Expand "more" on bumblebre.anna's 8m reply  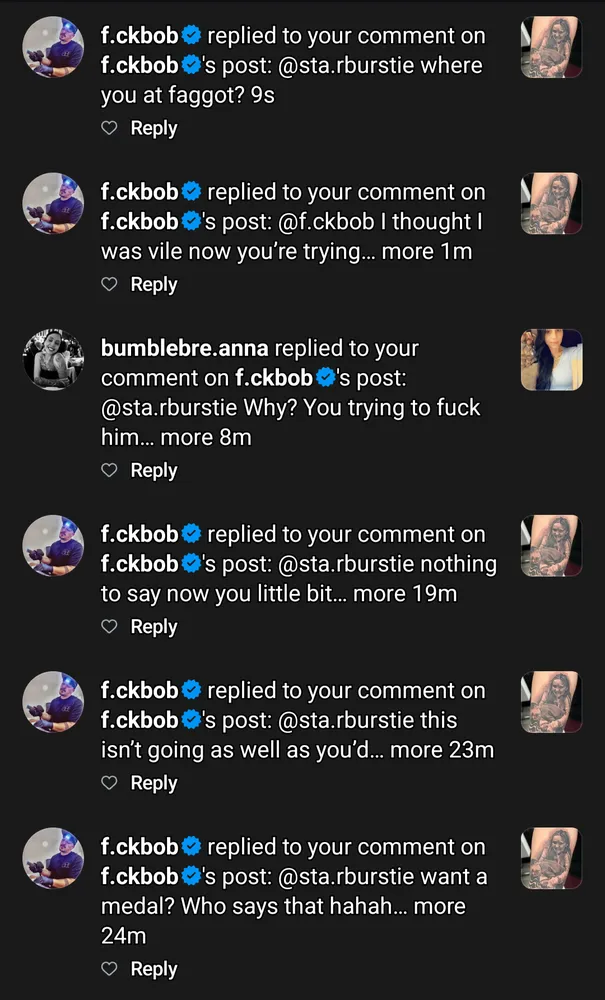187,438
